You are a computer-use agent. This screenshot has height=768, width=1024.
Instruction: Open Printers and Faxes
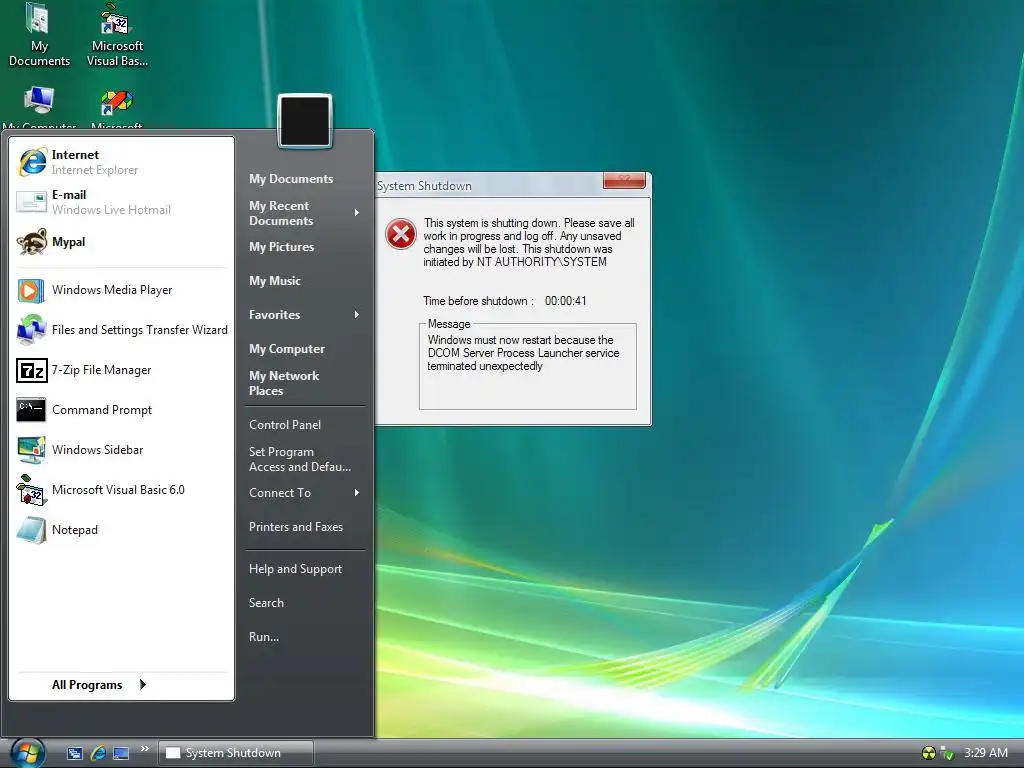click(x=296, y=526)
